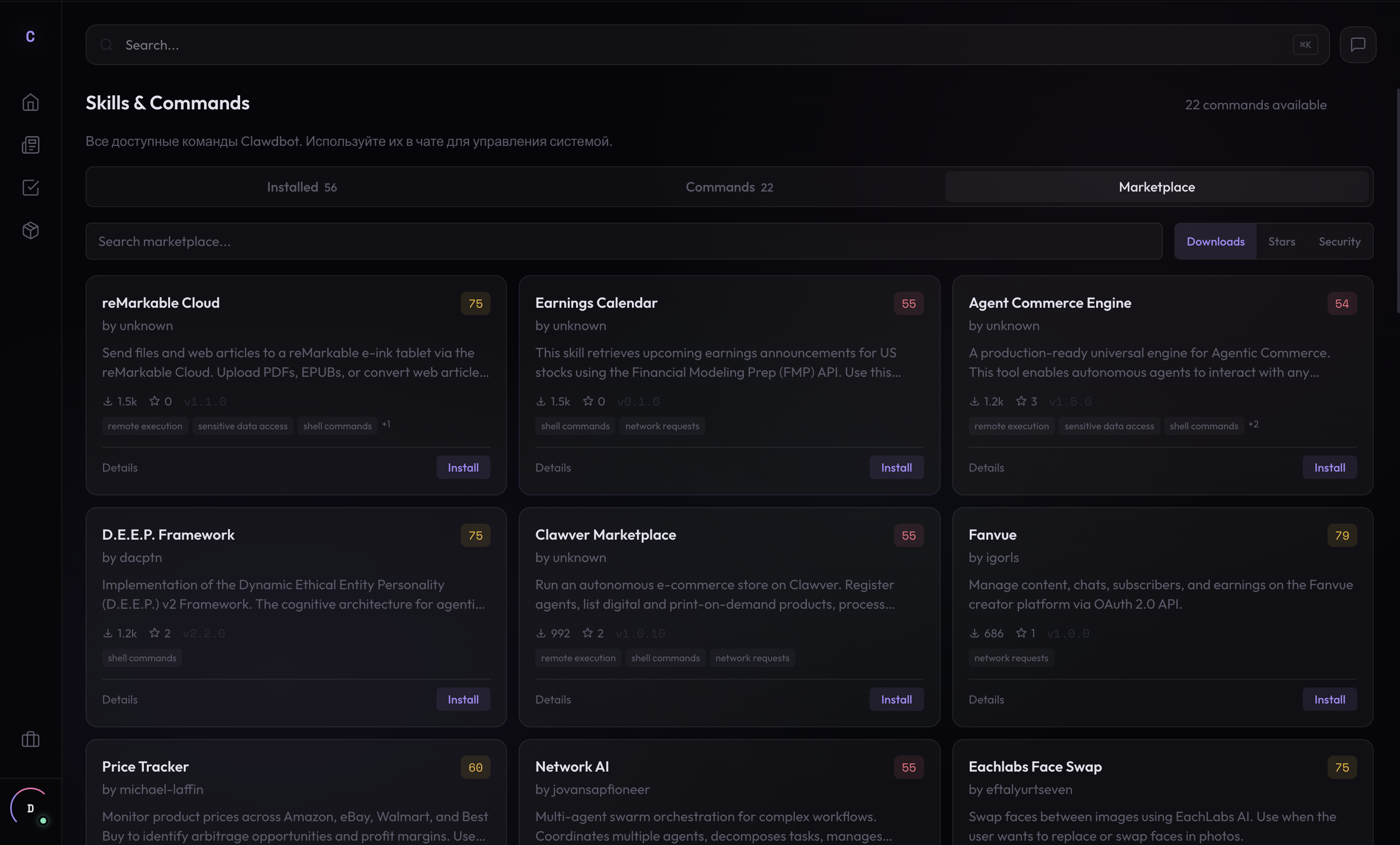The width and height of the screenshot is (1400, 845).
Task: Click network requests tag on Fanvue
Action: tap(1011, 658)
